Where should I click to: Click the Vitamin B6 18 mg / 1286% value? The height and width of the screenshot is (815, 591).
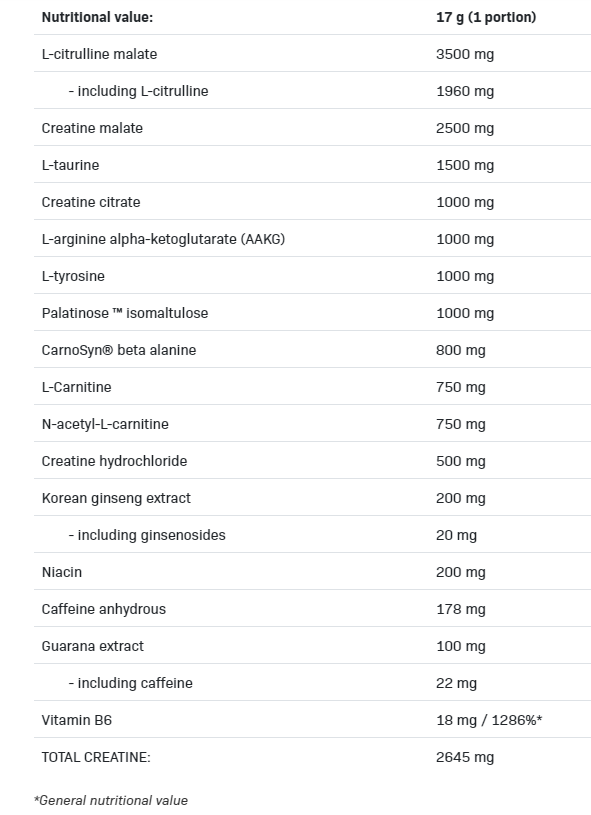[x=489, y=720]
